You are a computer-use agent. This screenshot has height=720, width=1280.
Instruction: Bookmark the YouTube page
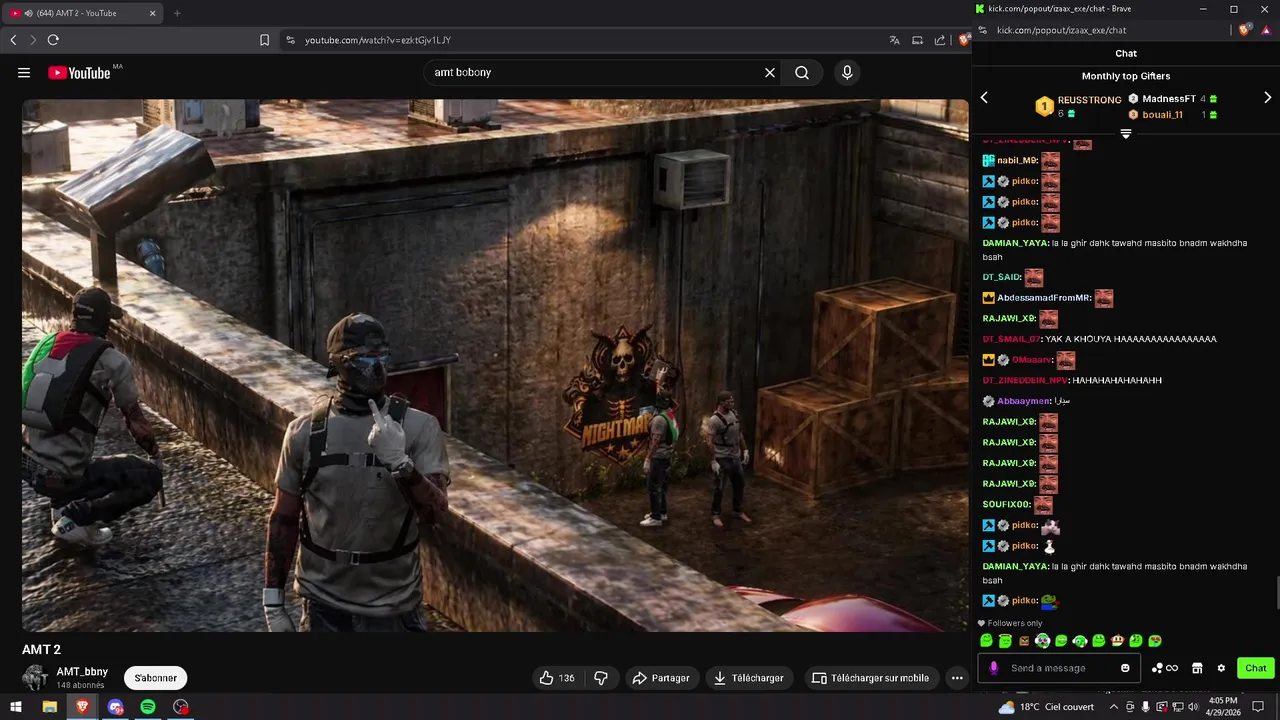tap(265, 40)
